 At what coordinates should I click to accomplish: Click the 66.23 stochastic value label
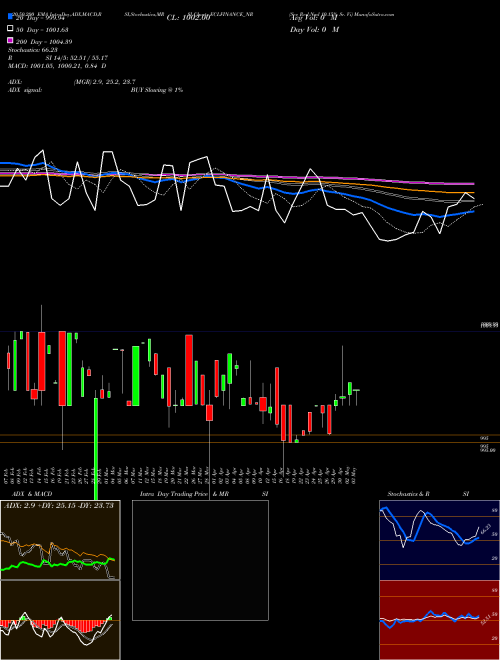coord(486,530)
